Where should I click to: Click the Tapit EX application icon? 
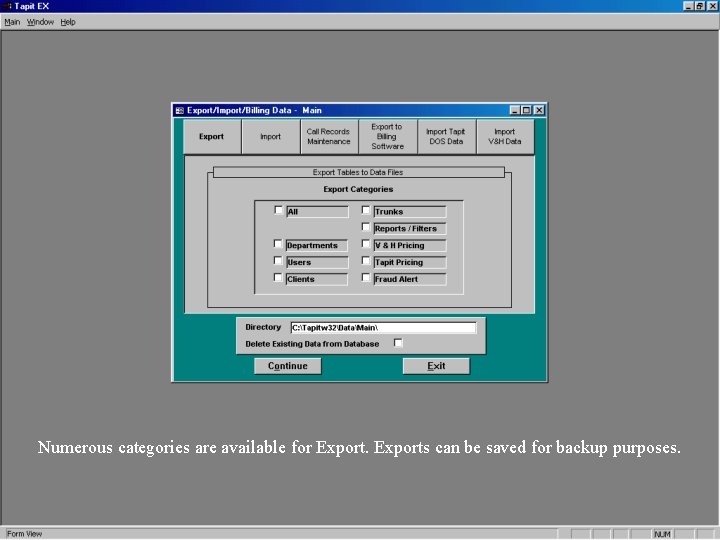[x=6, y=6]
